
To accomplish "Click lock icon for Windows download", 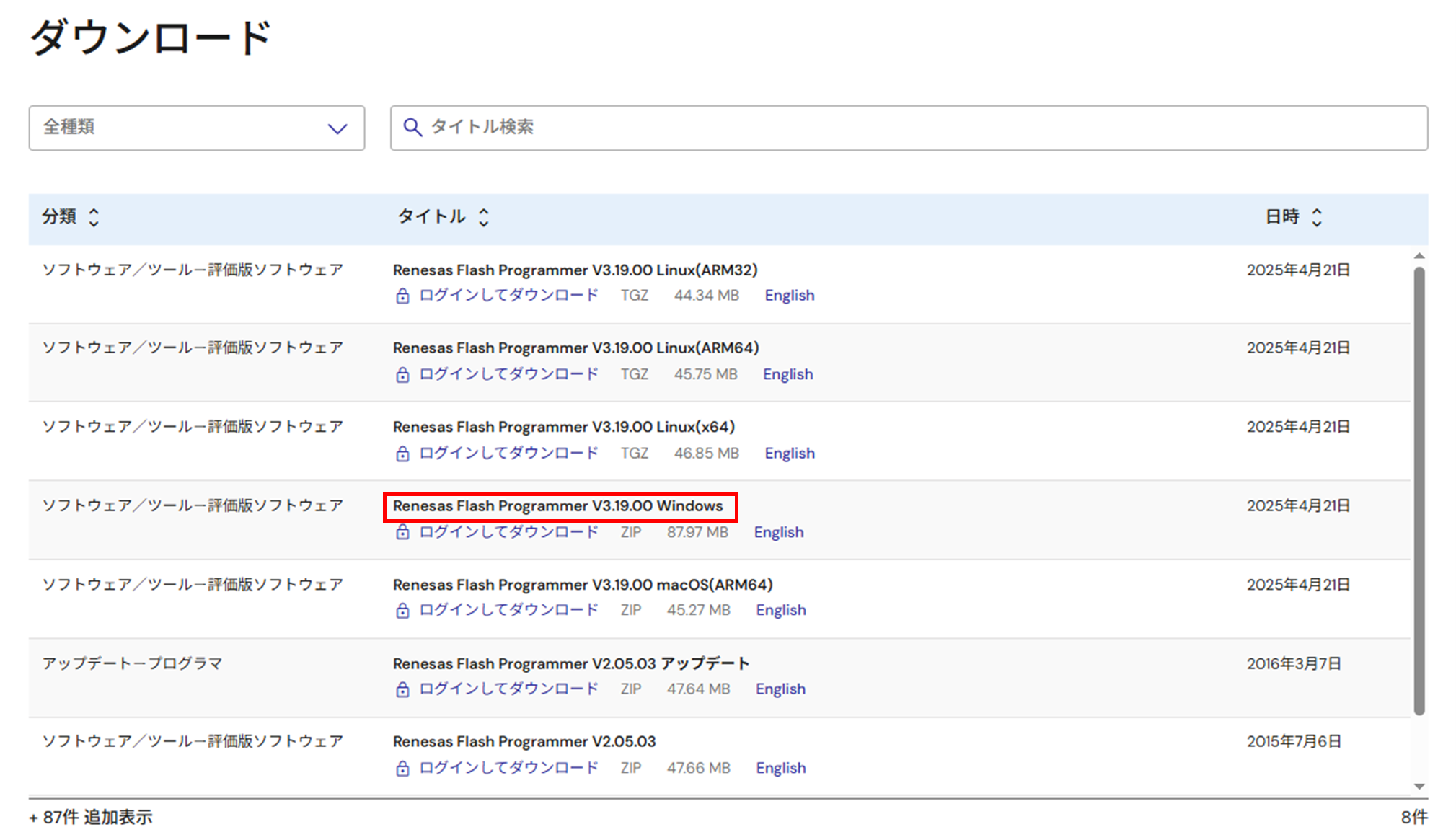I will coord(402,532).
